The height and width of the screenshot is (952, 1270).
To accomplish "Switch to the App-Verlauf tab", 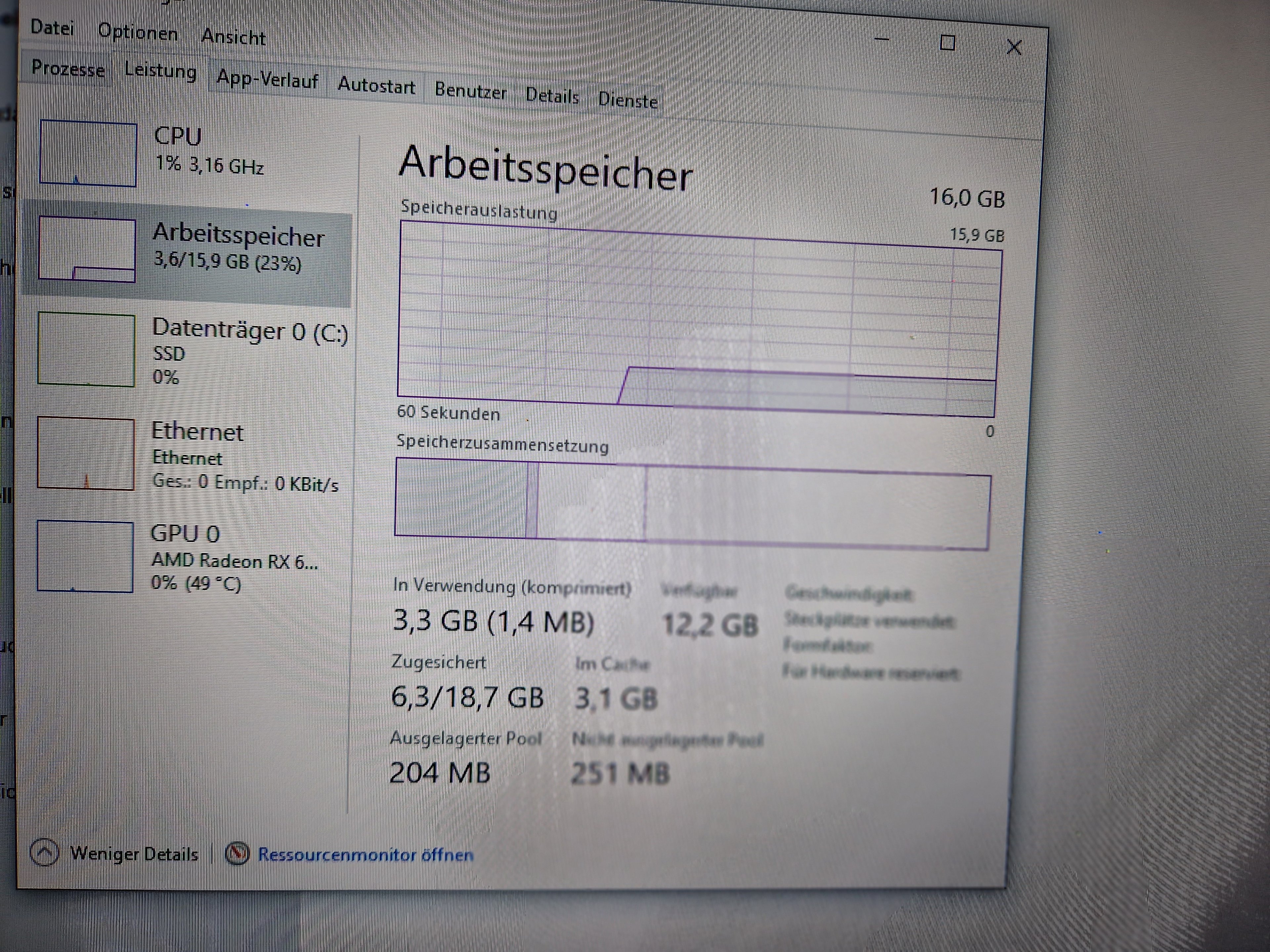I will [267, 80].
